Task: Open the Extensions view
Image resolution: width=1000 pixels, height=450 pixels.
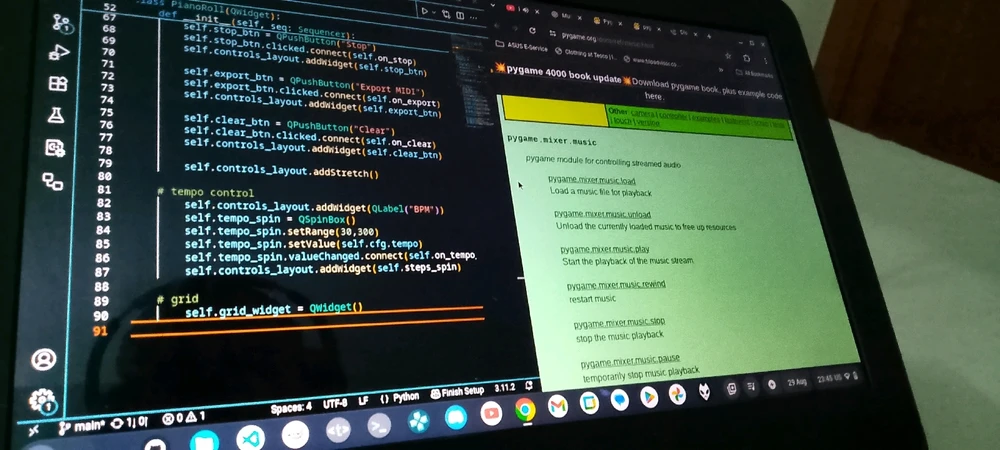Action: [57, 84]
